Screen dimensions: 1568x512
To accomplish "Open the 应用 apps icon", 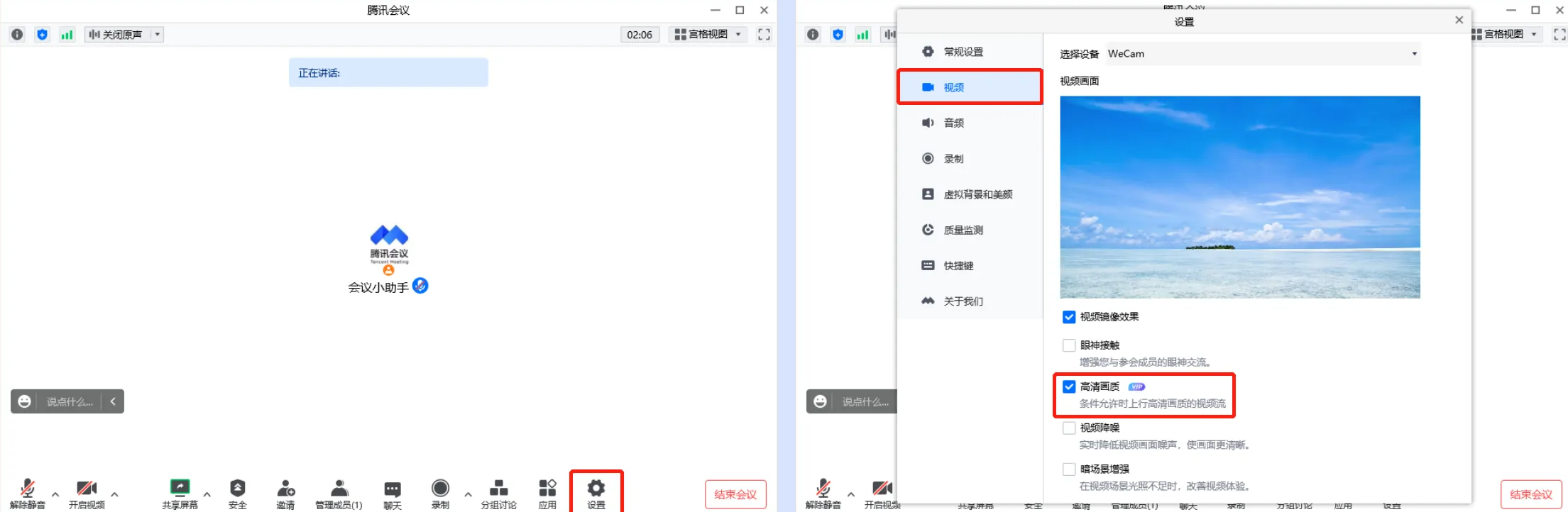I will tap(547, 494).
